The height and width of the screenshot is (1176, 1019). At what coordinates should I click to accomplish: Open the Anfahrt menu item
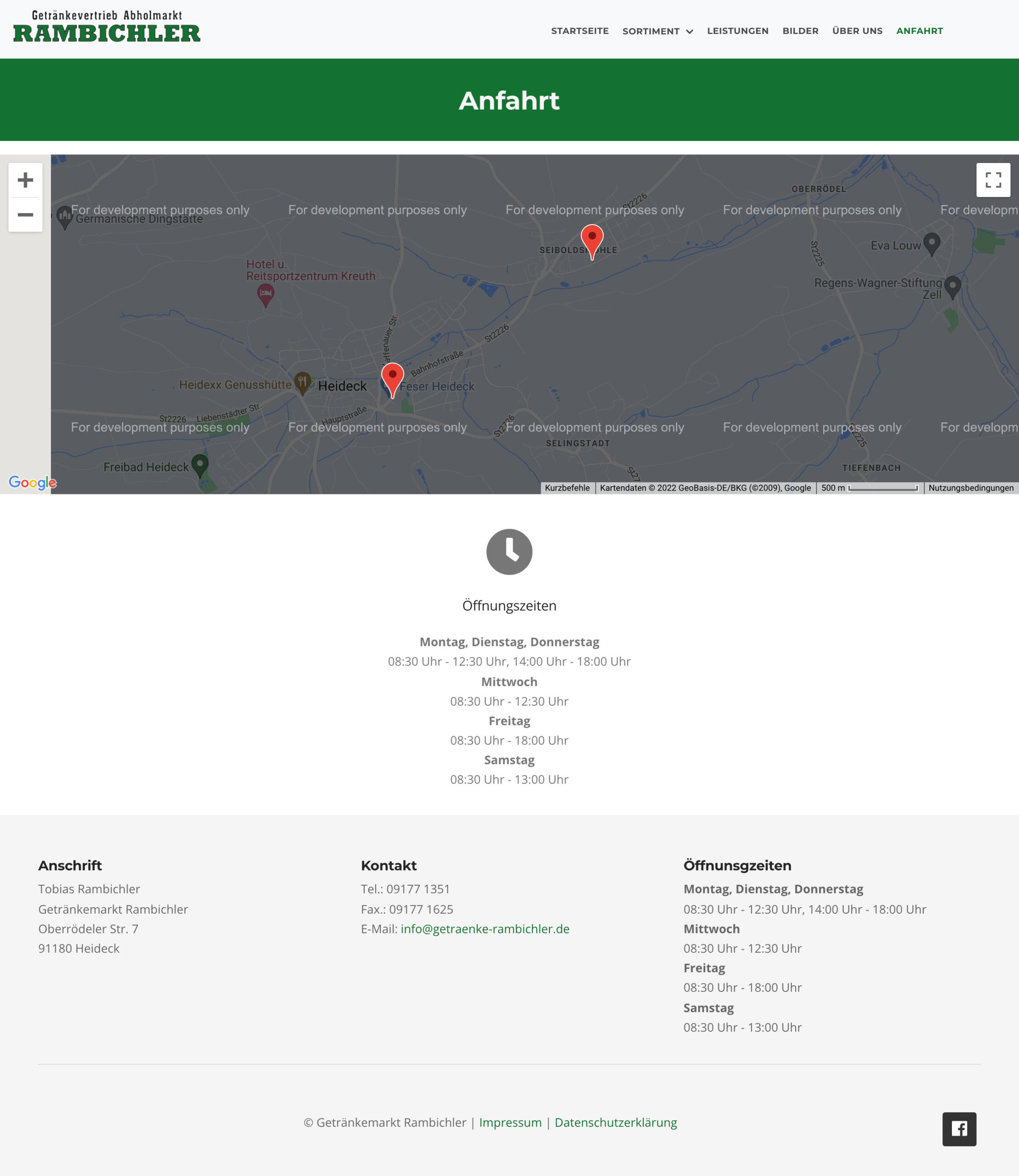click(919, 31)
